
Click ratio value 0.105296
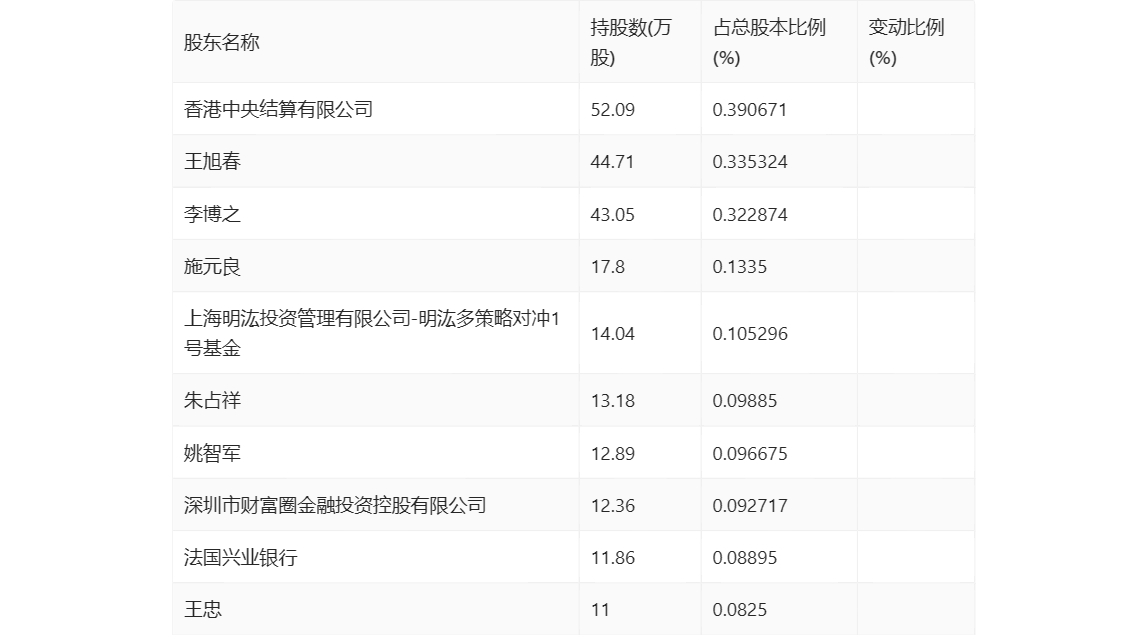point(750,334)
